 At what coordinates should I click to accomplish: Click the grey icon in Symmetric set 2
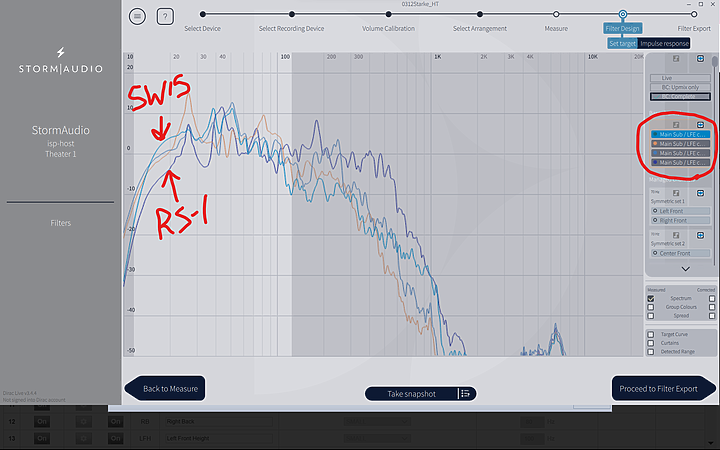pyautogui.click(x=676, y=235)
